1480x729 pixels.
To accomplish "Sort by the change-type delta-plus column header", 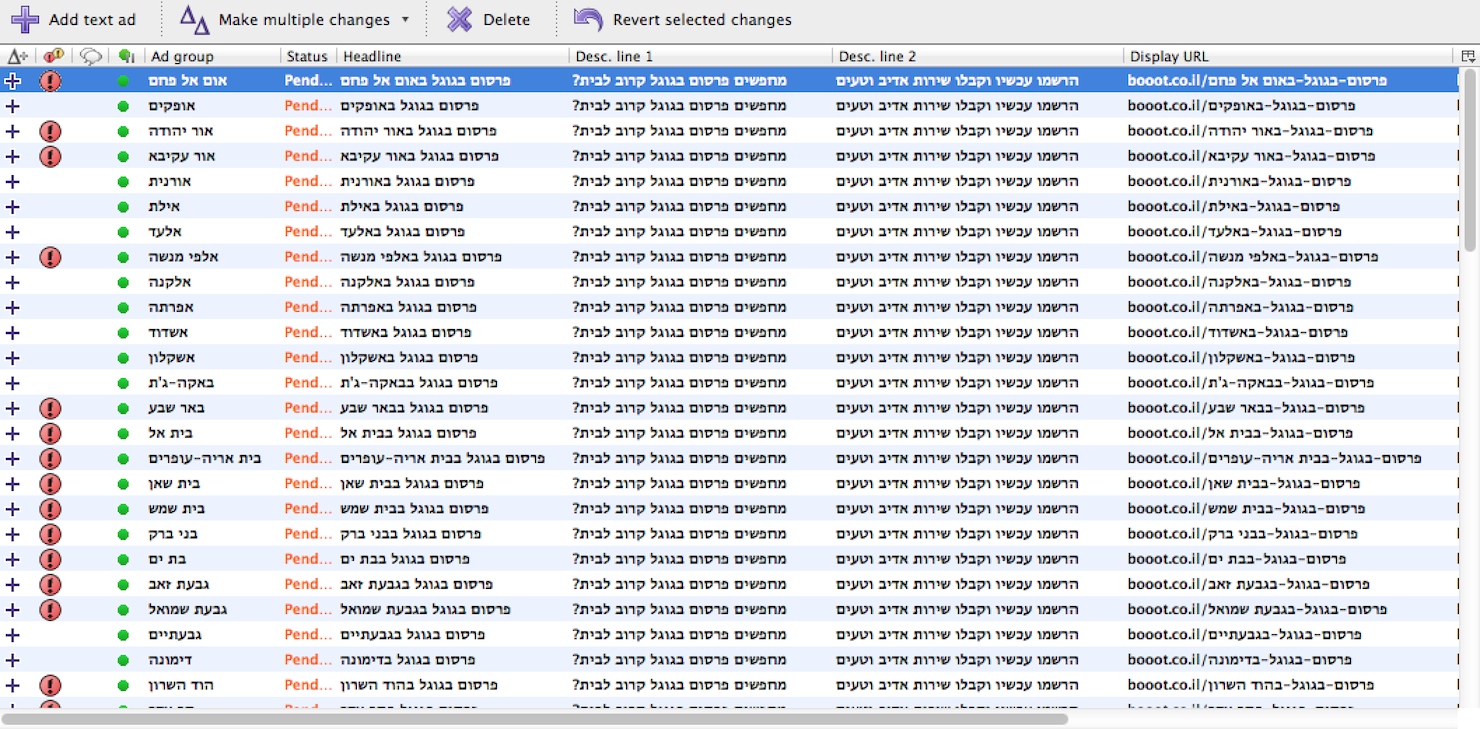I will coord(17,56).
